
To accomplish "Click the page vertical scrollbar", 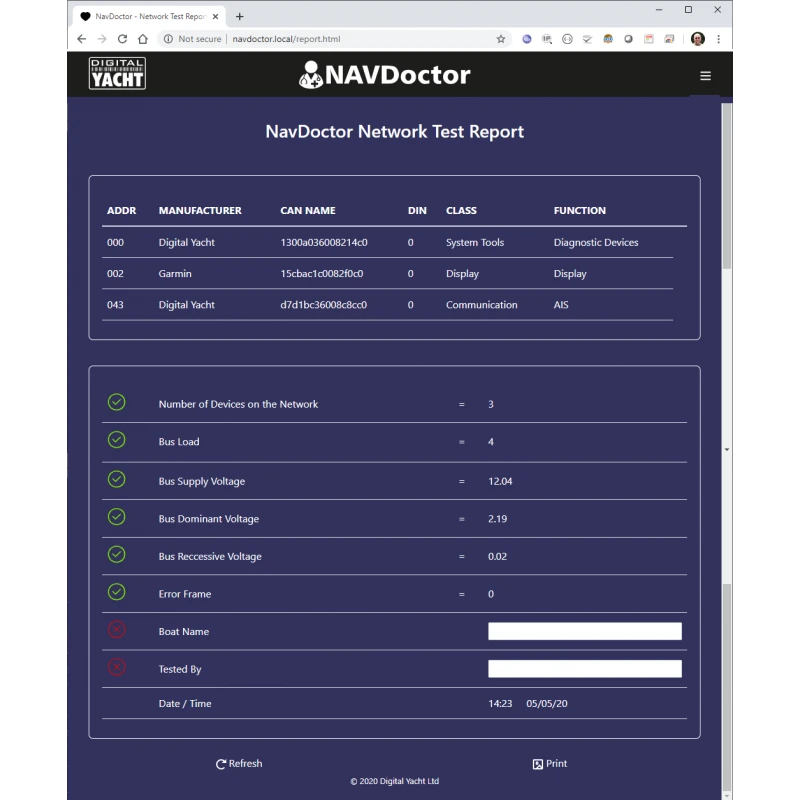I will pos(727,300).
